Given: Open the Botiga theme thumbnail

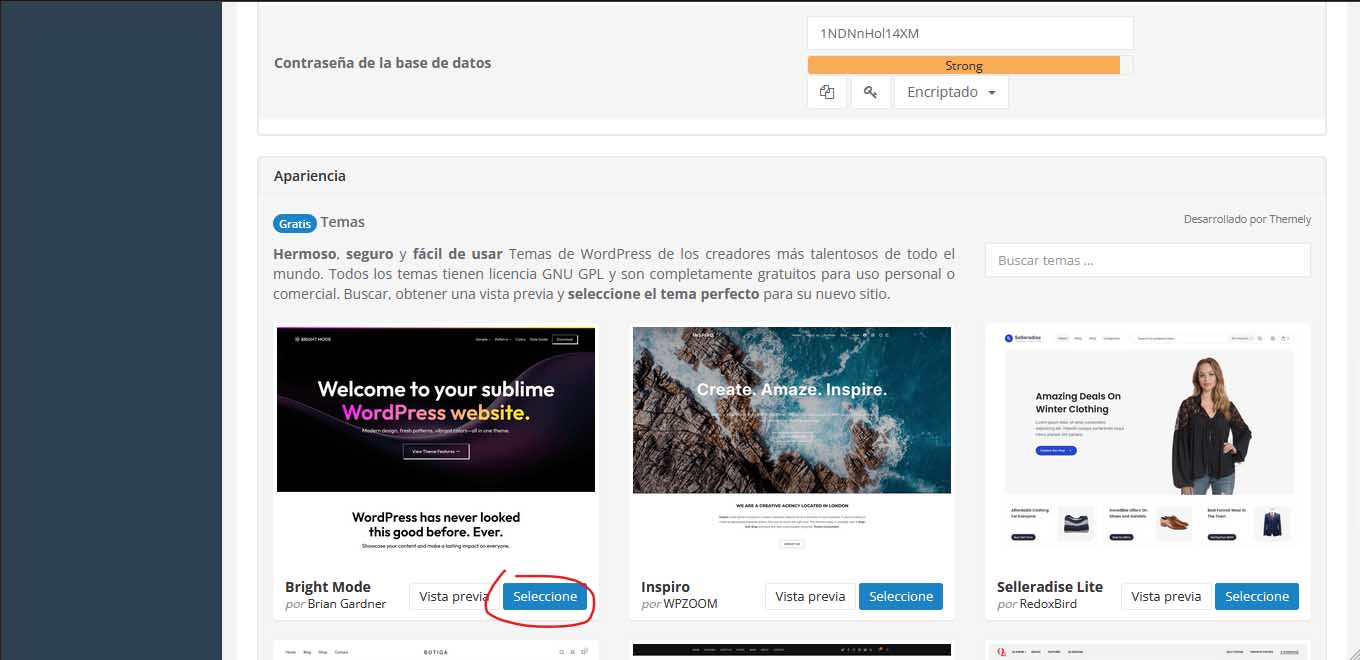Looking at the screenshot, I should click(436, 651).
